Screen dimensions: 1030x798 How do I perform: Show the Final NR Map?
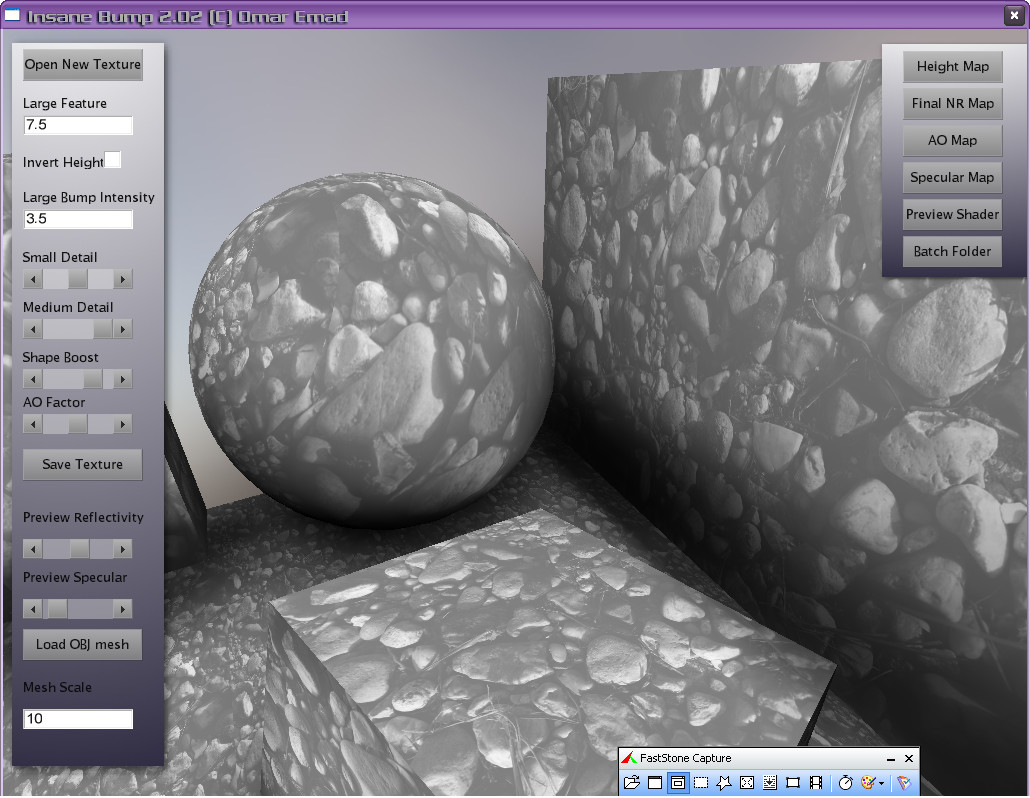[952, 103]
